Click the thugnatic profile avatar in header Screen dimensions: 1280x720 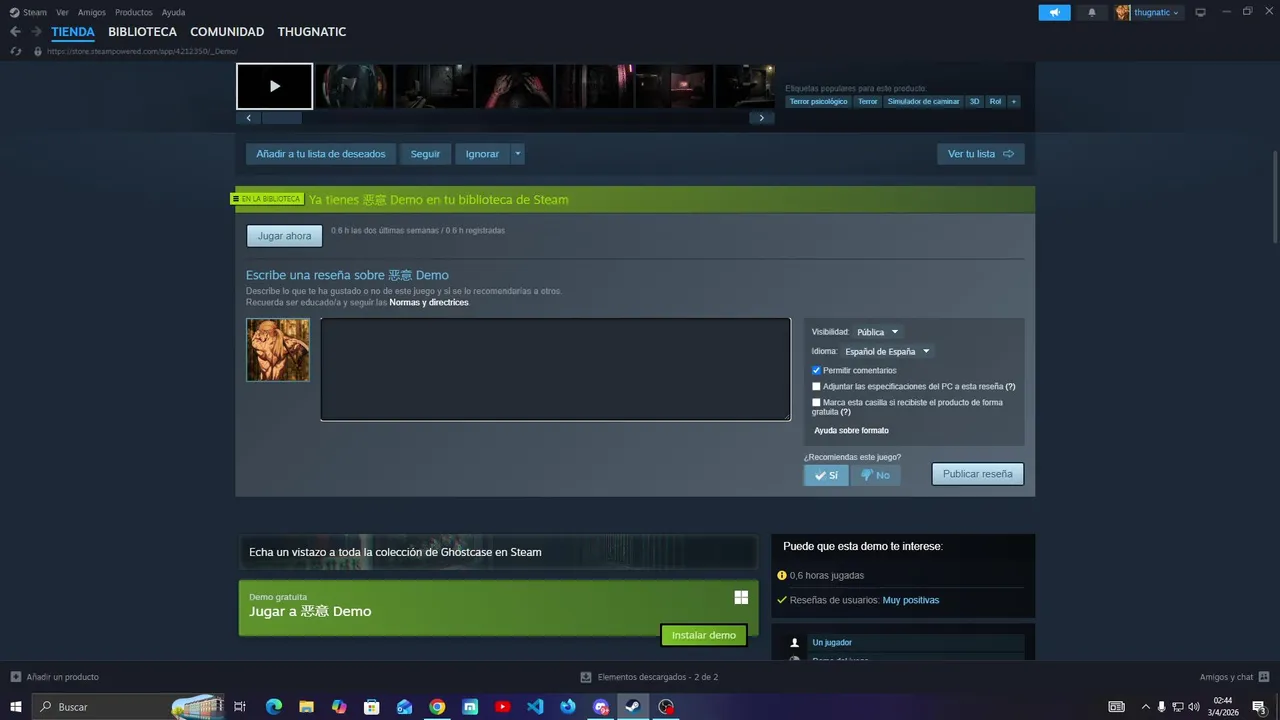click(x=1123, y=12)
